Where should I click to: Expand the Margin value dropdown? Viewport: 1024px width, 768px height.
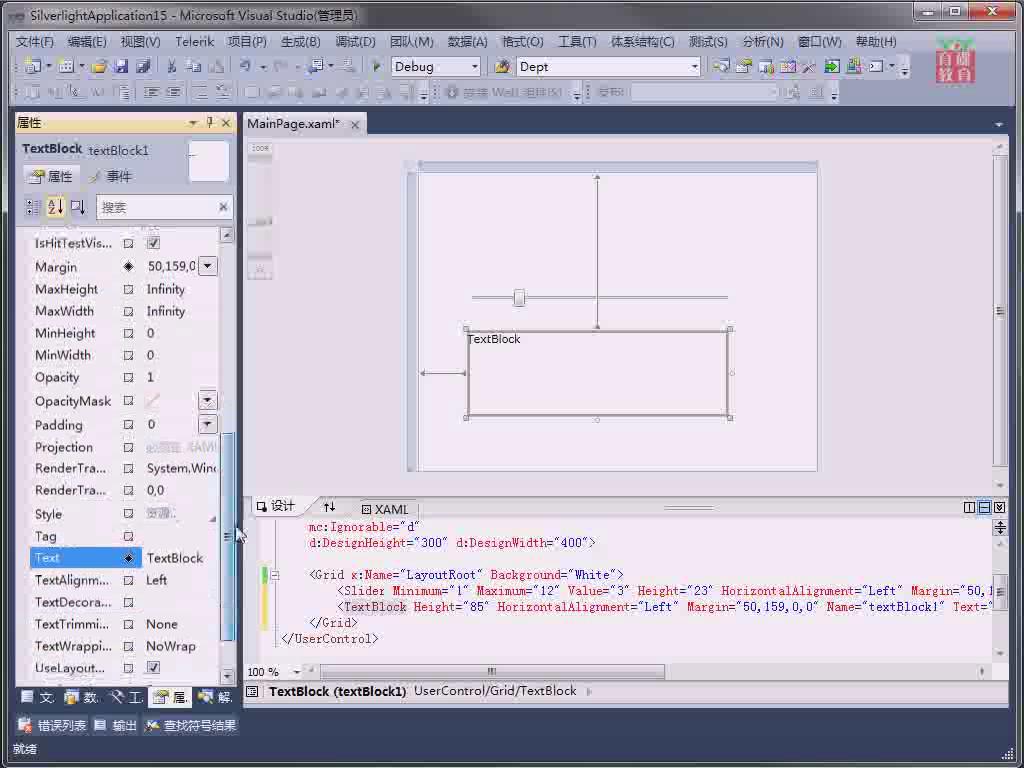(208, 266)
